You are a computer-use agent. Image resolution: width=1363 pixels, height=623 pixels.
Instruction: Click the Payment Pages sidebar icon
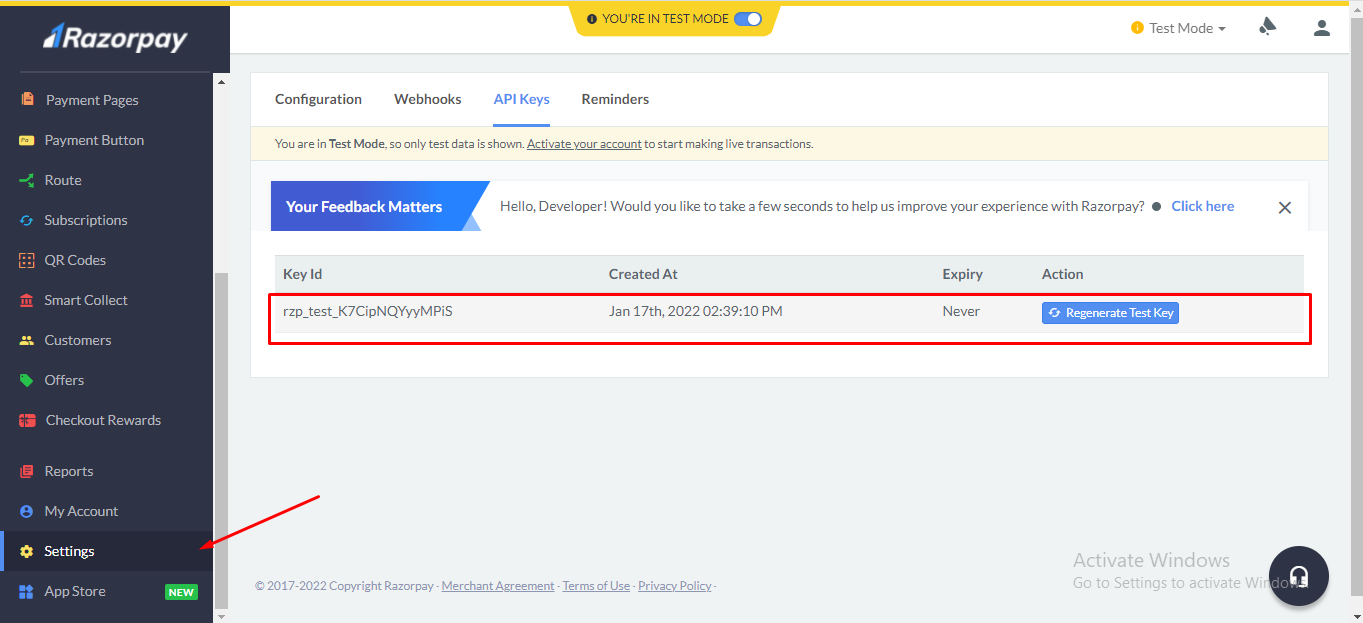tap(27, 100)
